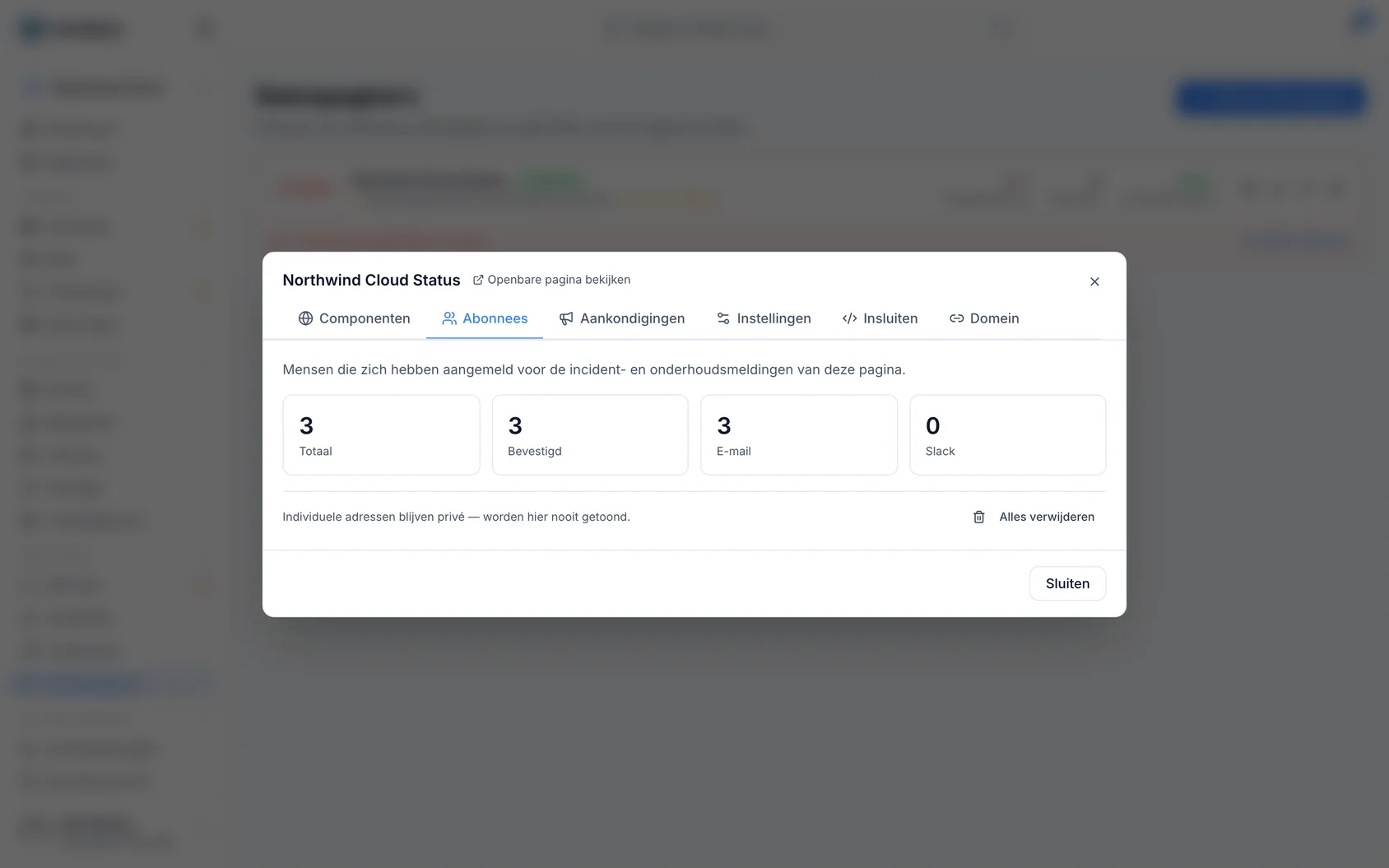1389x868 pixels.
Task: Click the Slack subscribers stat card
Action: 1007,434
